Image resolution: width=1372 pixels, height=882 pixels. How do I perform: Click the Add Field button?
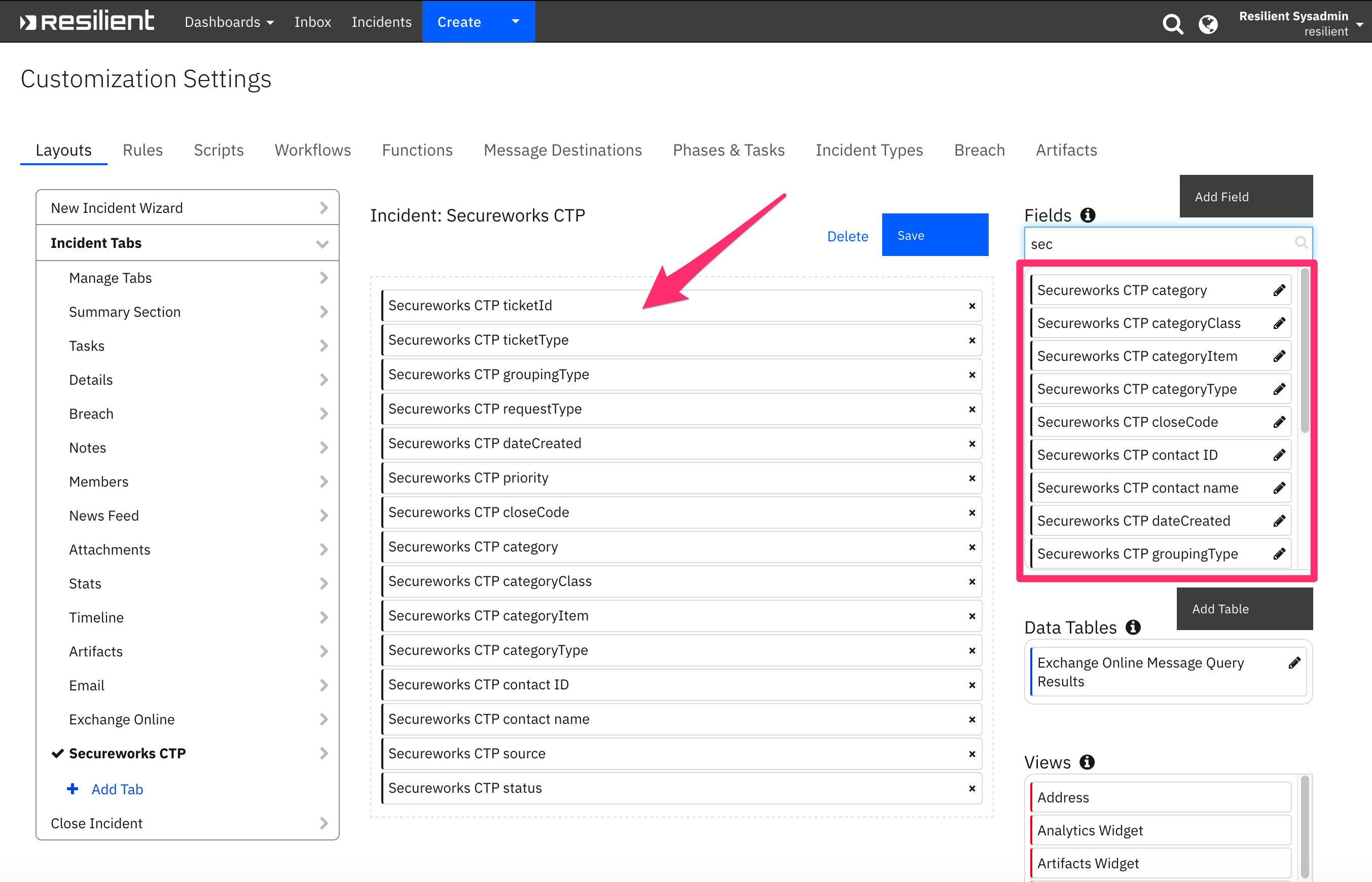pyautogui.click(x=1246, y=197)
